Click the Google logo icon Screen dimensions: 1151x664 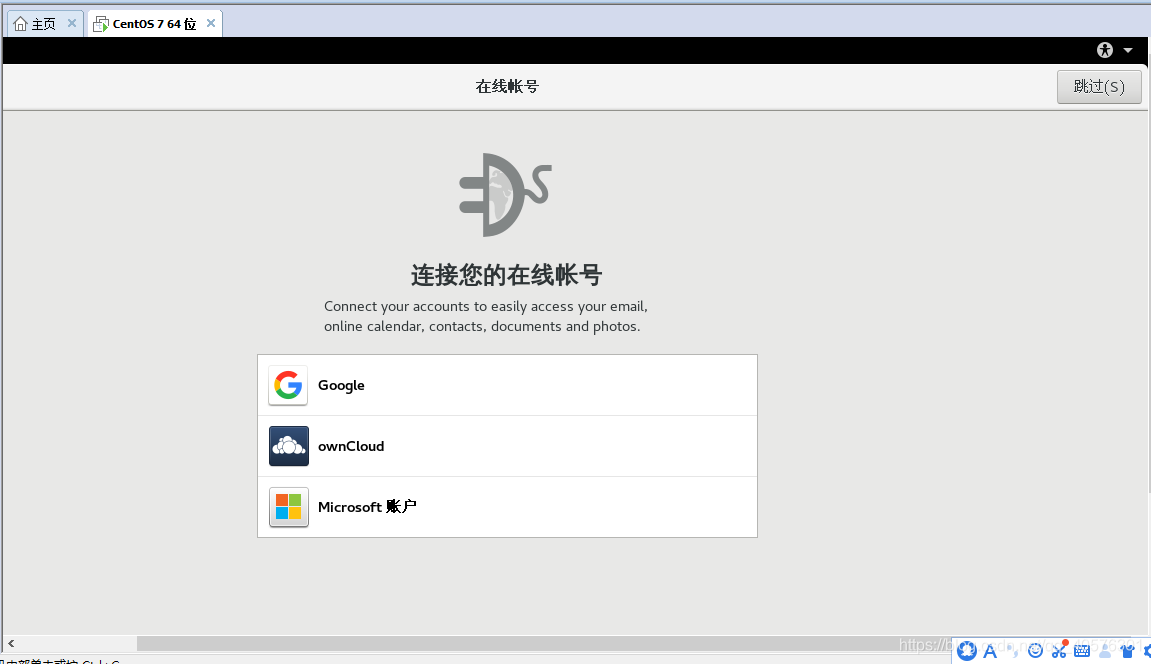tap(288, 385)
